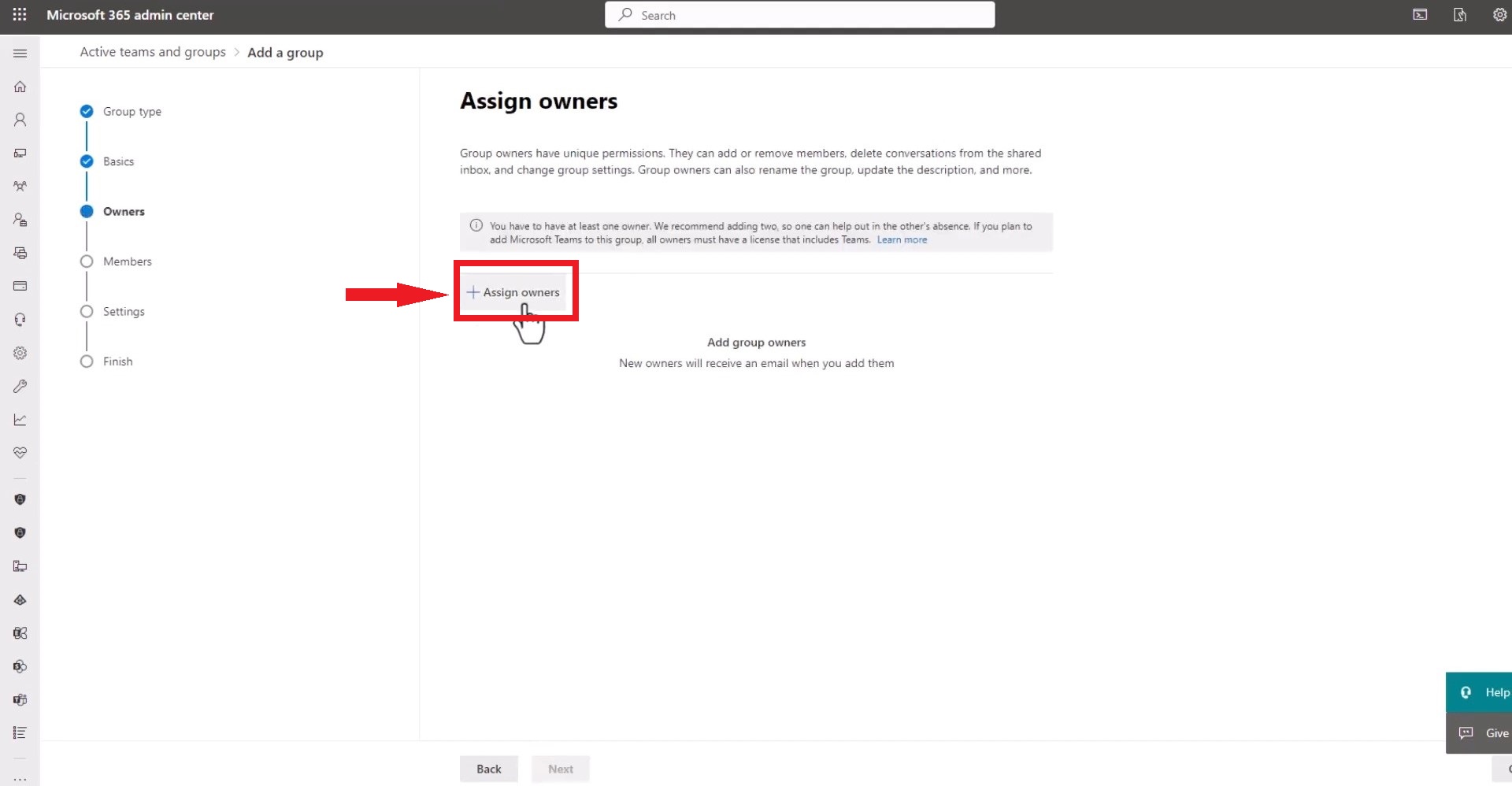This screenshot has width=1512, height=786.
Task: Select the Finish step radio circle
Action: click(x=87, y=361)
